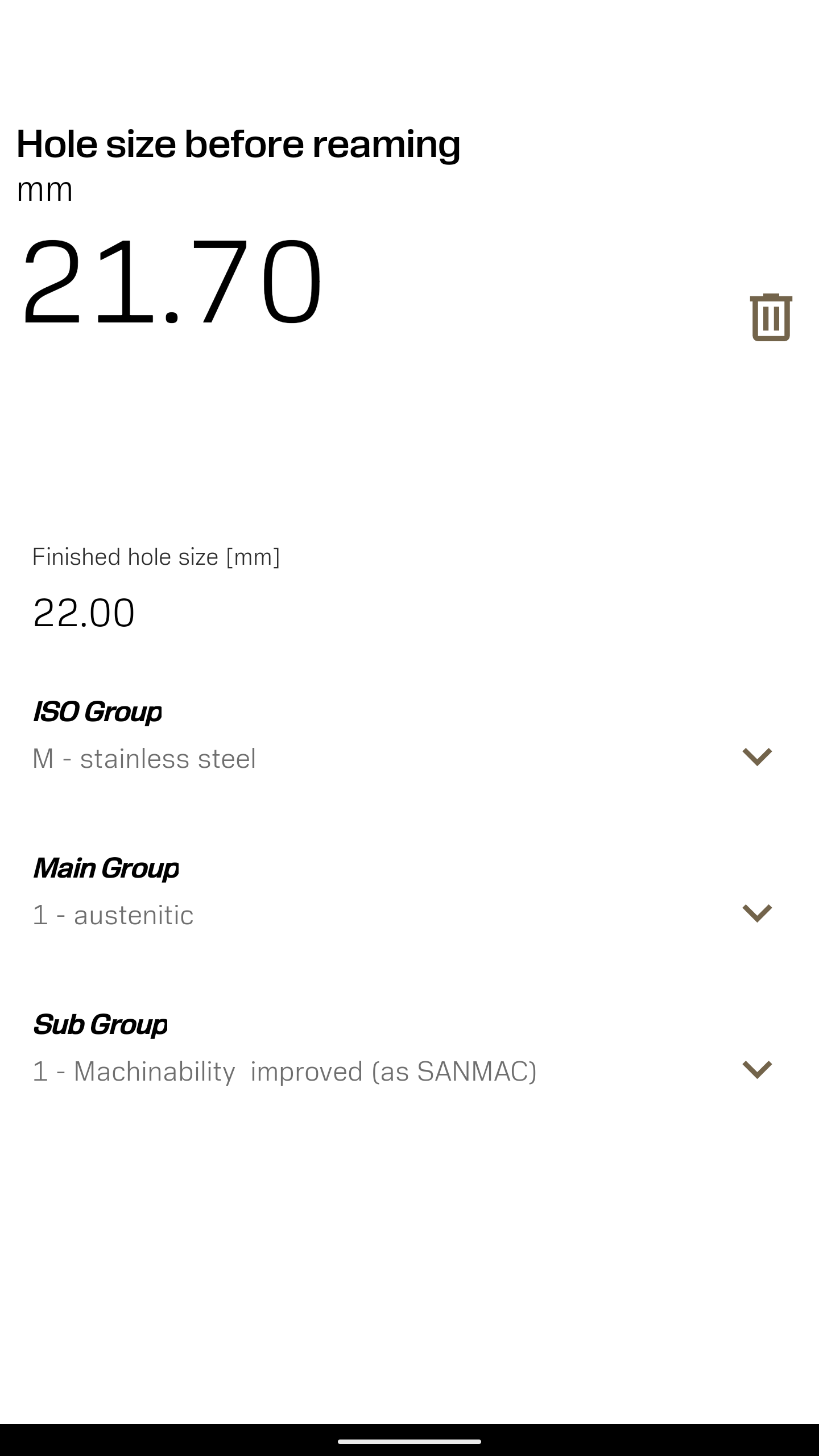Image resolution: width=819 pixels, height=1456 pixels.
Task: Tap the Finished hole size [mm] label
Action: pyautogui.click(x=156, y=557)
